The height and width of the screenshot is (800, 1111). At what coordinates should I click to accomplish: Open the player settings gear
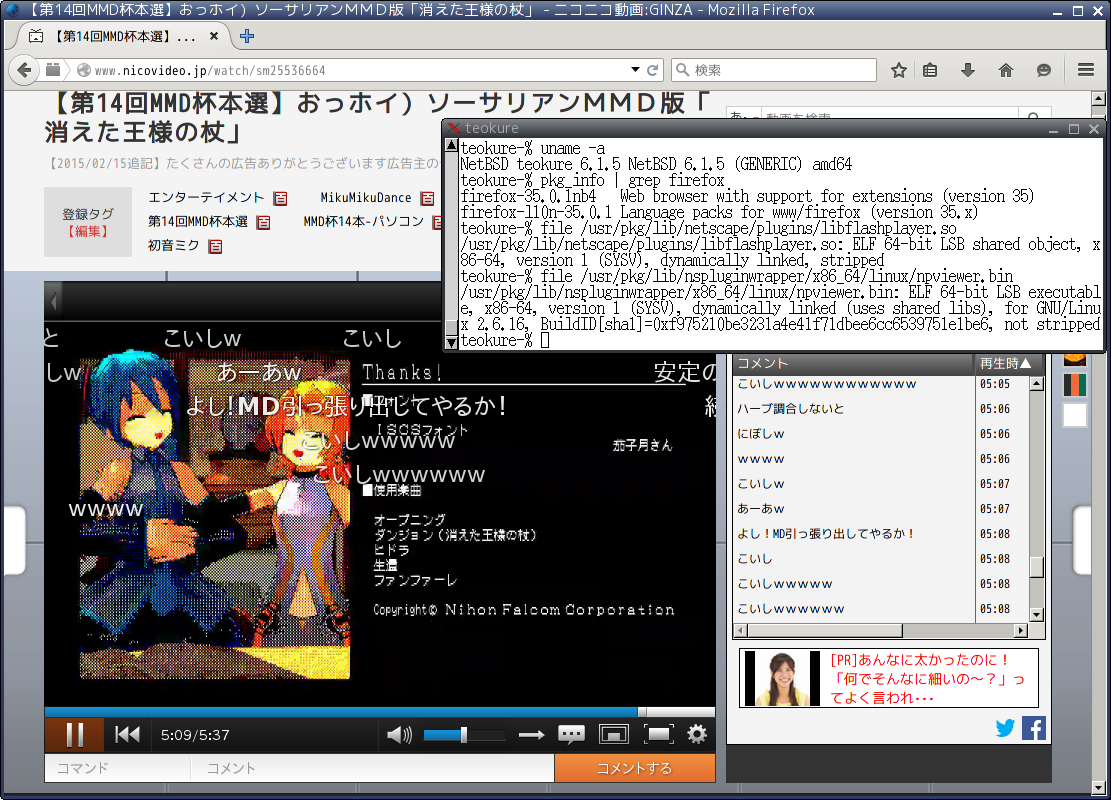pyautogui.click(x=697, y=734)
